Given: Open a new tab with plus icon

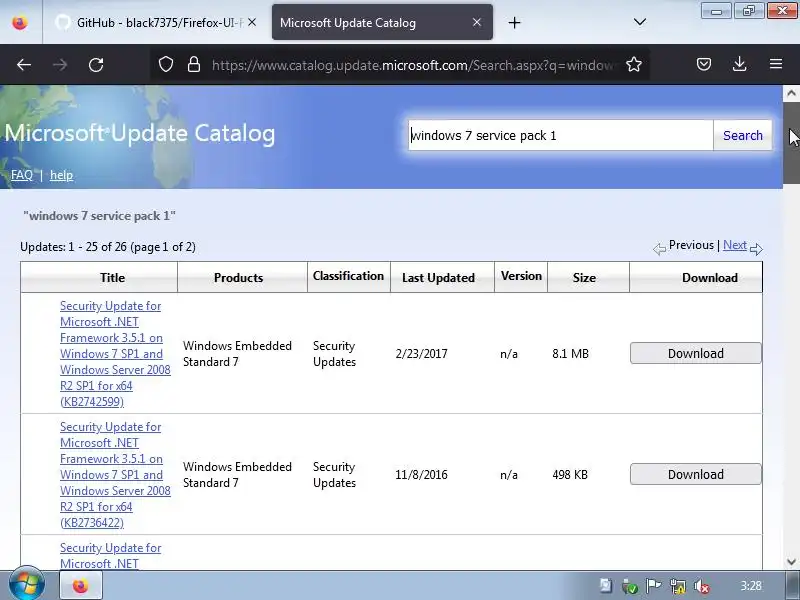Looking at the screenshot, I should (515, 22).
